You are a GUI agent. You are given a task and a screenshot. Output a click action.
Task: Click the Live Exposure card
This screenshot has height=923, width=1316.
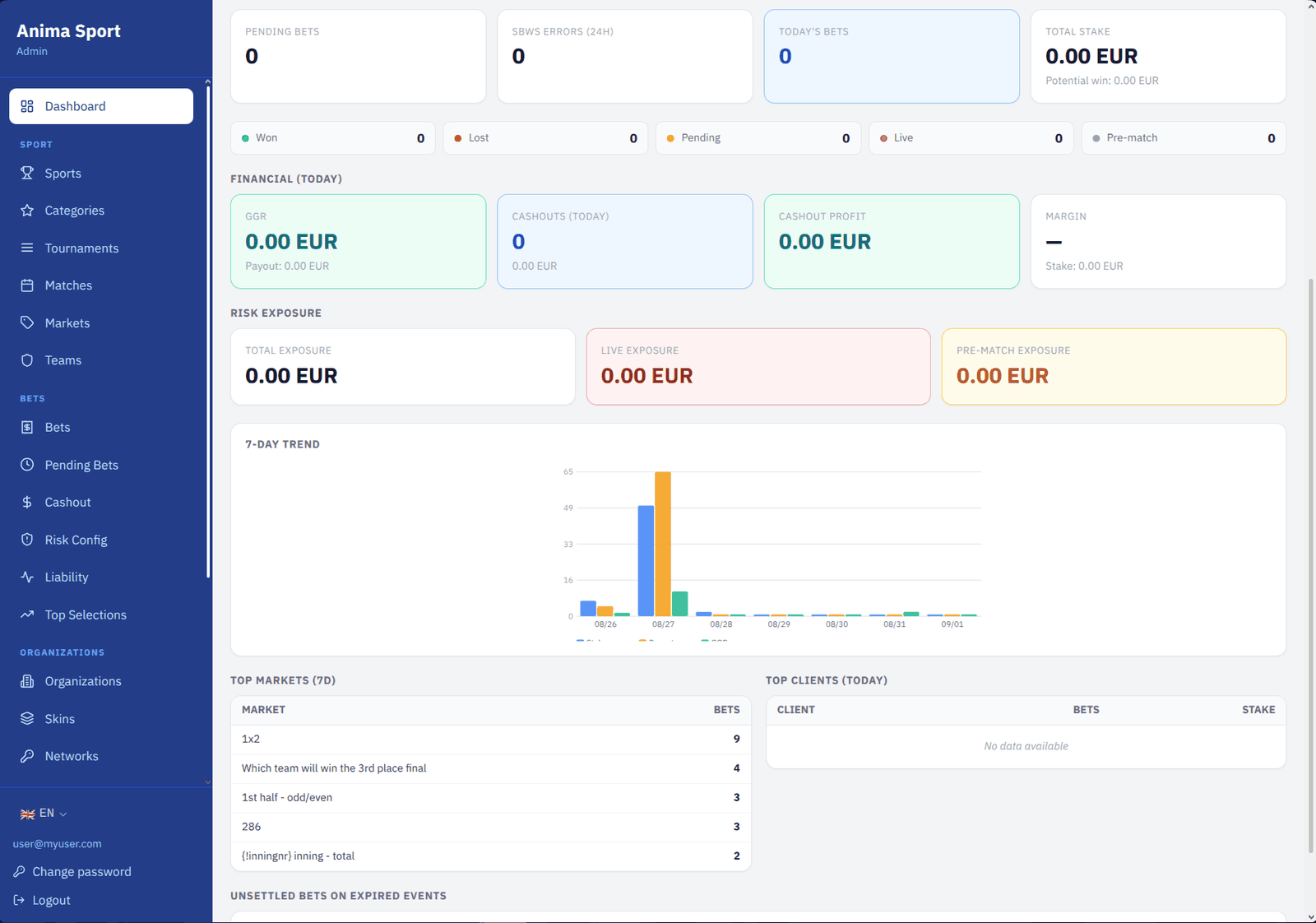[x=758, y=367]
